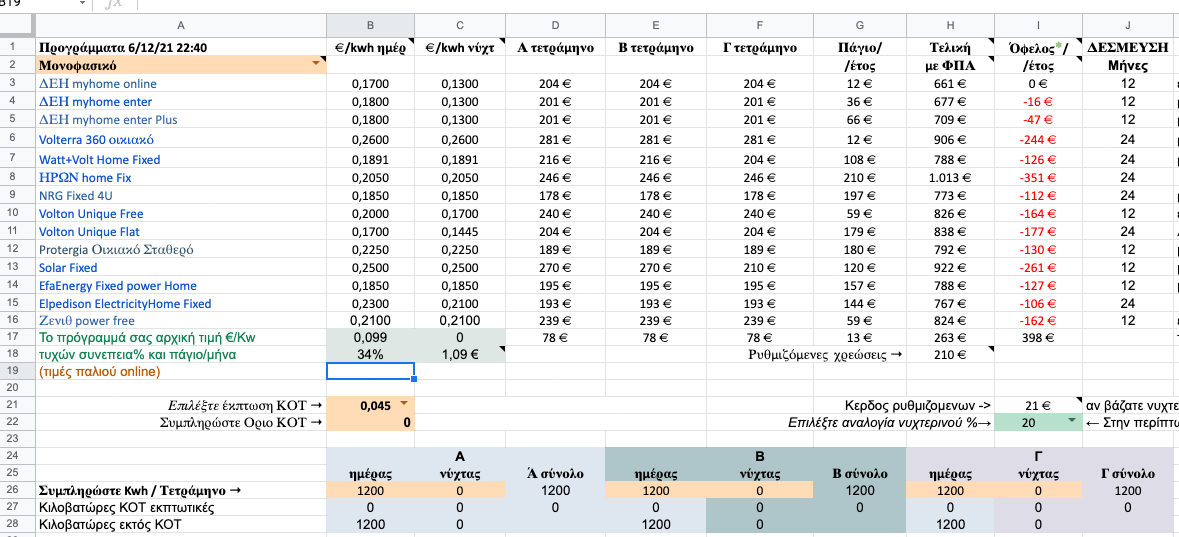Select the empty active cell B19
The height and width of the screenshot is (537, 1179).
point(371,371)
